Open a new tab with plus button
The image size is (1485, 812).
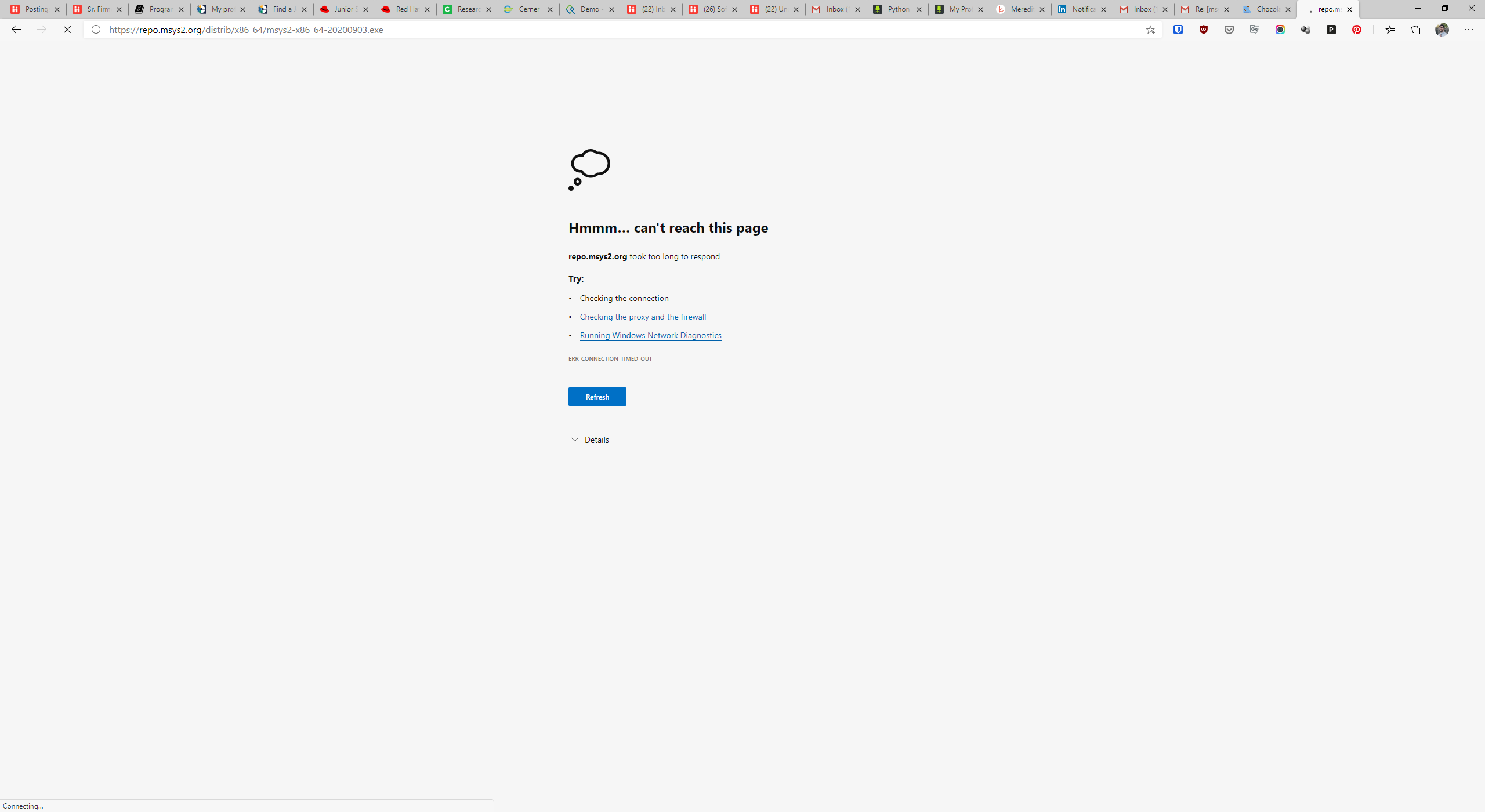(1368, 9)
